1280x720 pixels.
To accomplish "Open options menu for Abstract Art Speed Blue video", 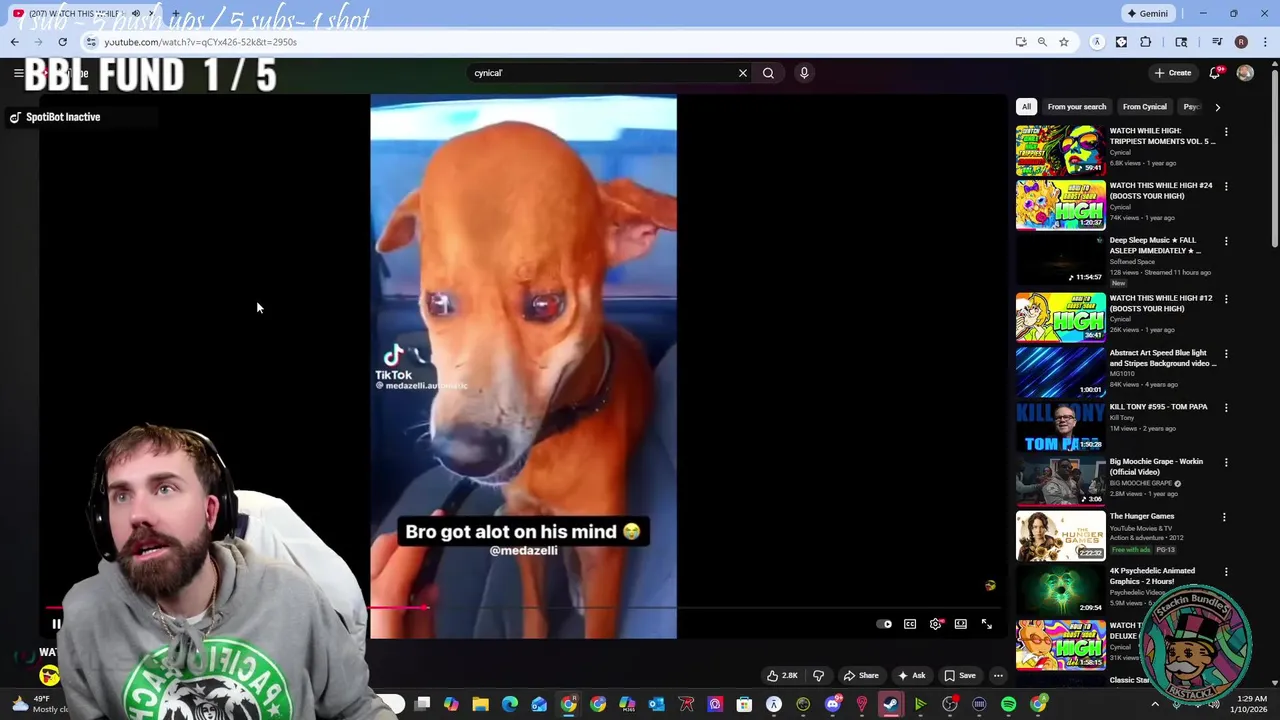I will 1226,354.
